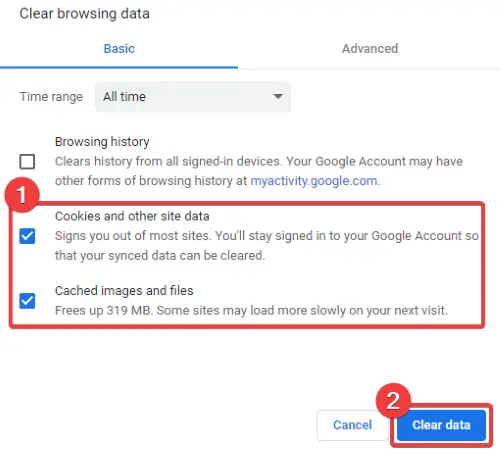Open the Advanced tab
Viewport: 500px width, 455px height.
click(370, 49)
